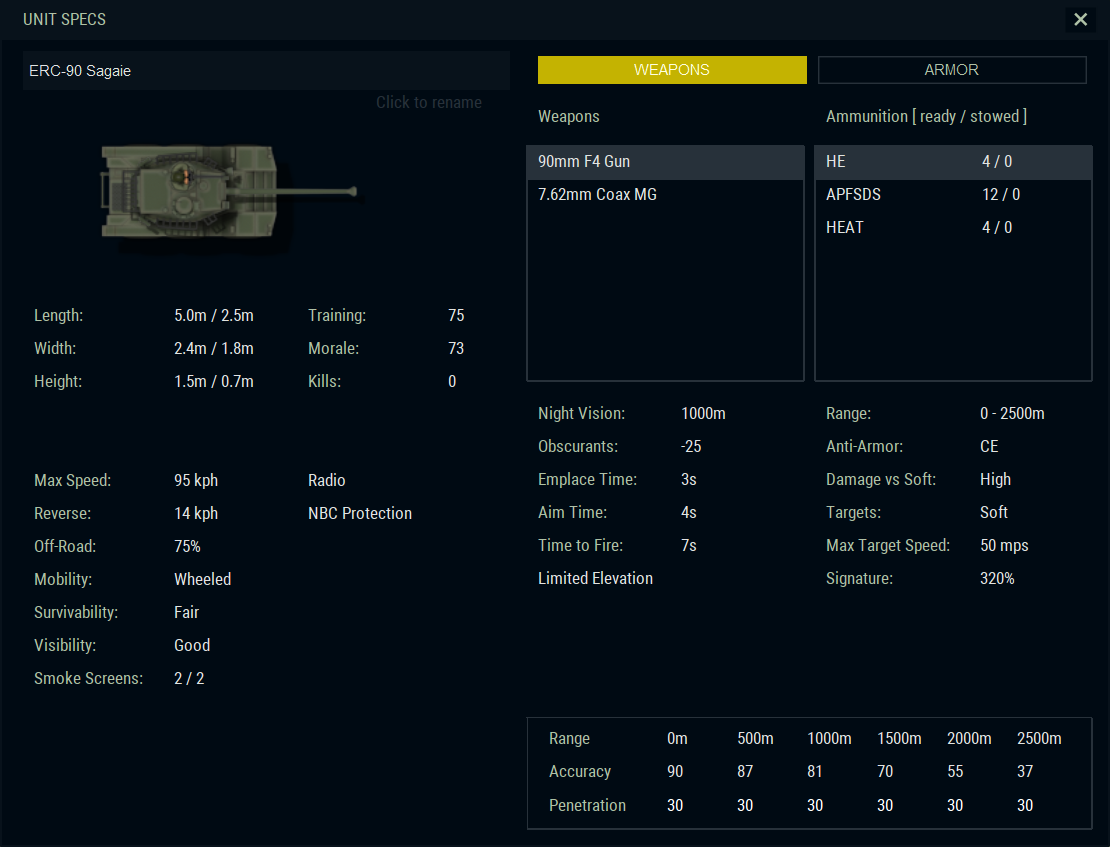Click the Emplace Time value 3s

click(689, 480)
